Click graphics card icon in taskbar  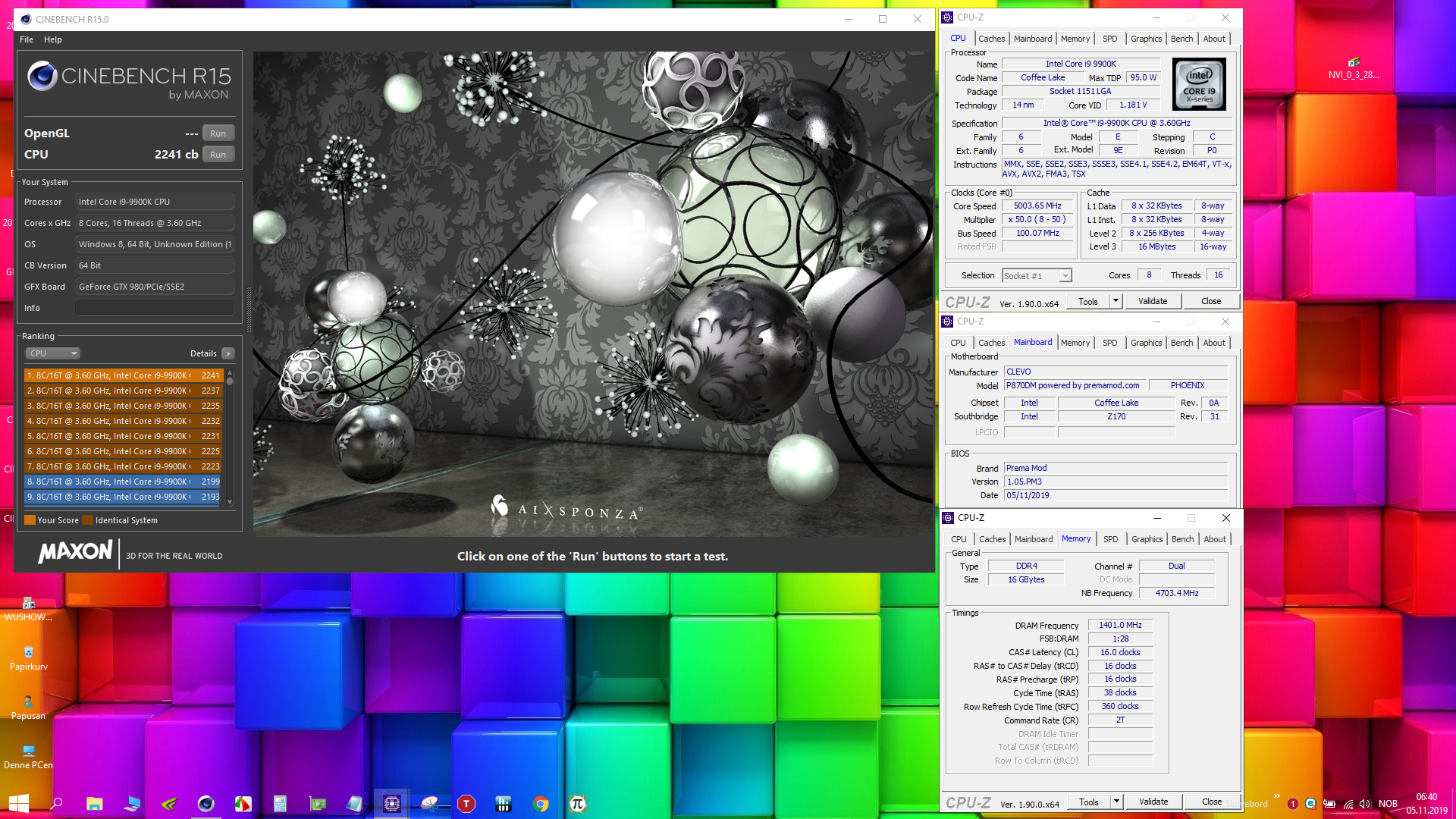point(317,804)
